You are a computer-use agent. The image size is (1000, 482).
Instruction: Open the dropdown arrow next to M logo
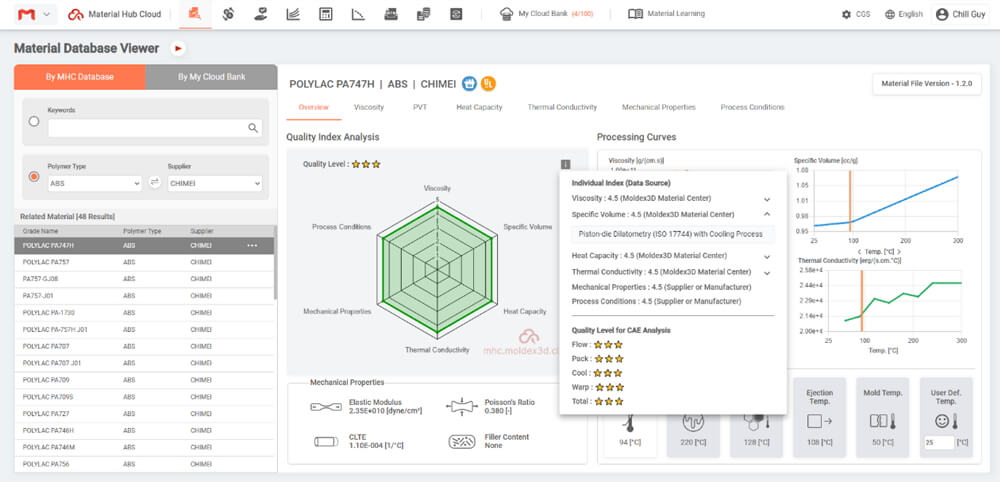pyautogui.click(x=46, y=14)
